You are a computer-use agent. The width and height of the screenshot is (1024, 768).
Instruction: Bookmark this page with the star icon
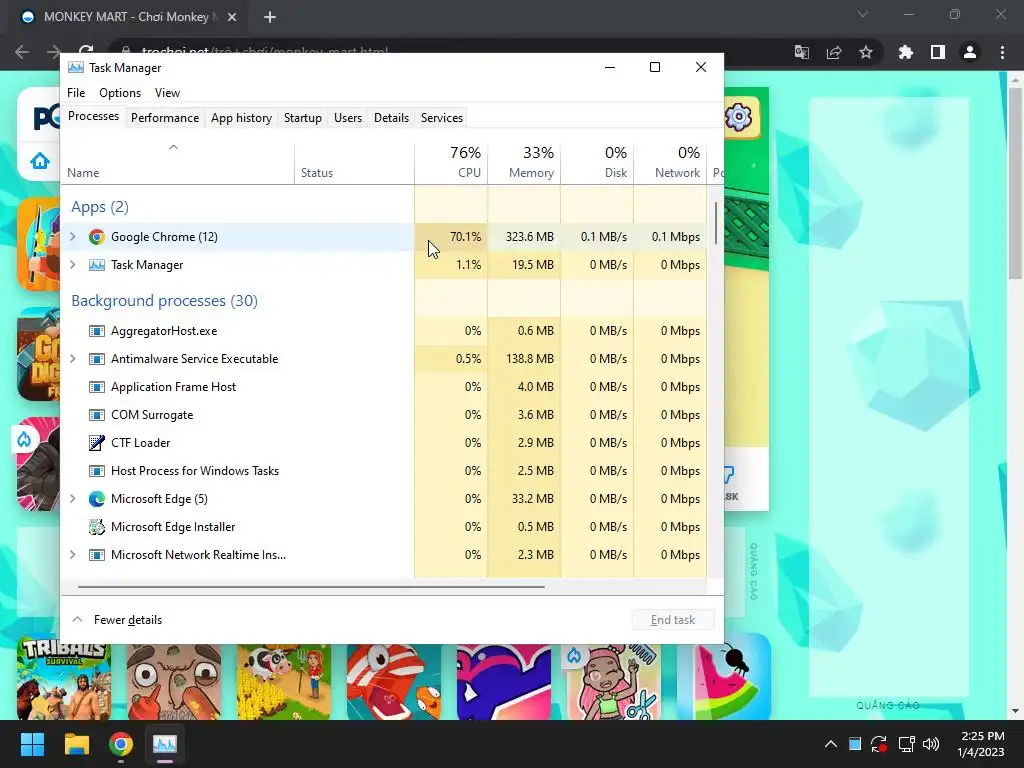point(866,52)
